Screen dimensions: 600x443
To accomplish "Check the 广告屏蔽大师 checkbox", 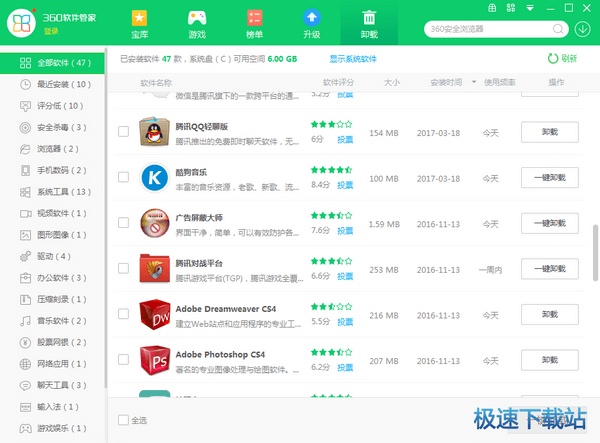I will [123, 223].
